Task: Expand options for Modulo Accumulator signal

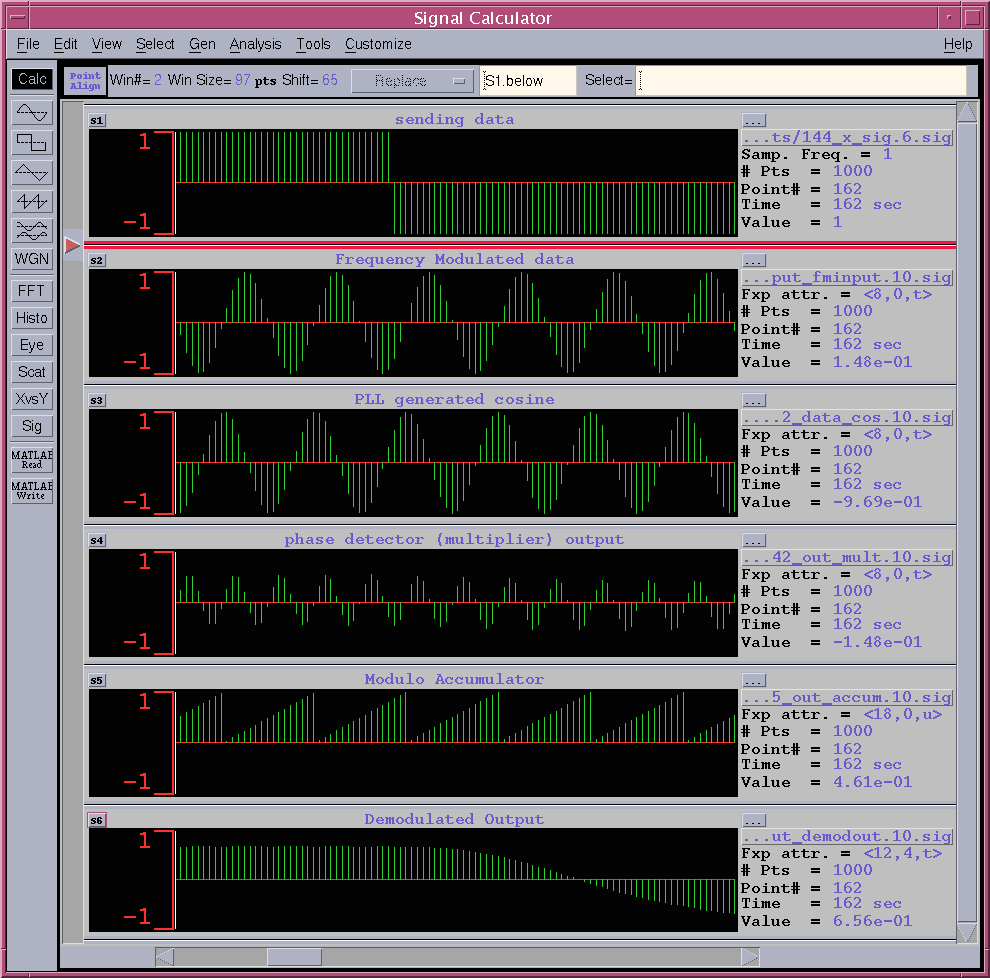Action: point(754,680)
